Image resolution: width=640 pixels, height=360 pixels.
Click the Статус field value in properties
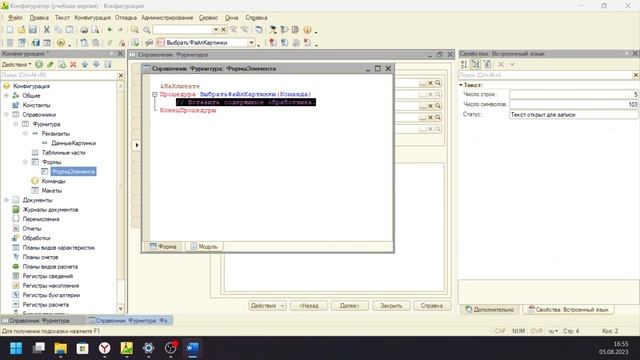click(x=573, y=115)
